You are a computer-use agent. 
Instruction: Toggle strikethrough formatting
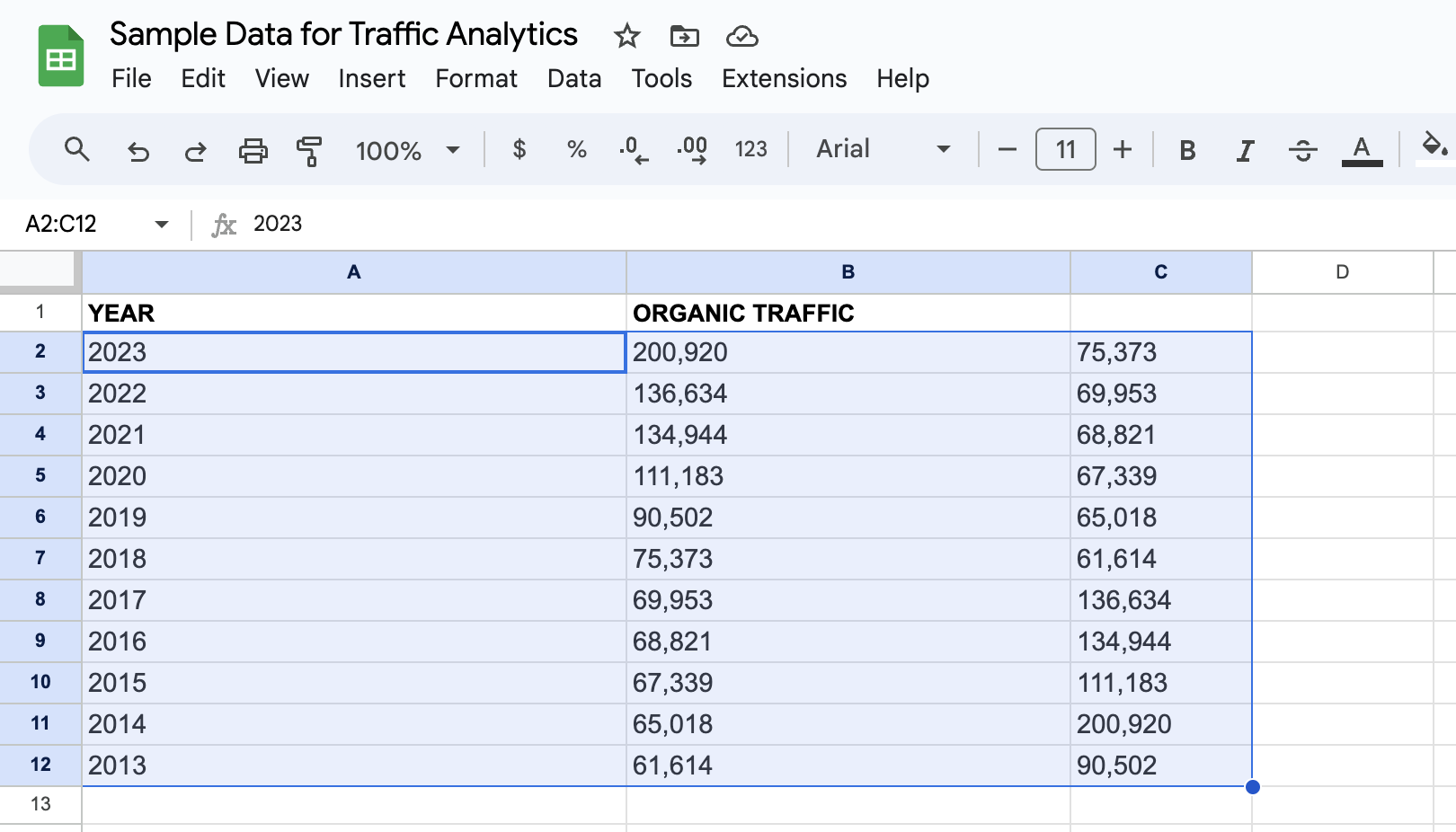(x=1302, y=150)
